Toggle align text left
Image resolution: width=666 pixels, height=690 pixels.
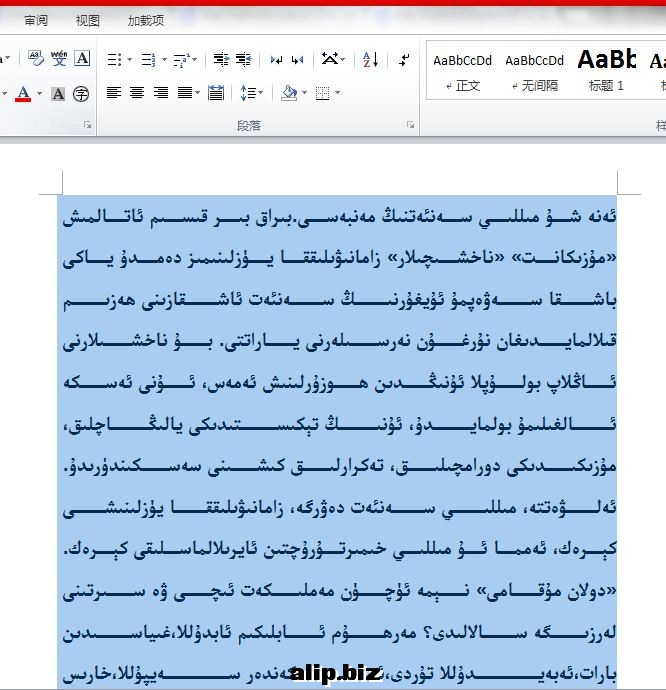click(x=113, y=93)
